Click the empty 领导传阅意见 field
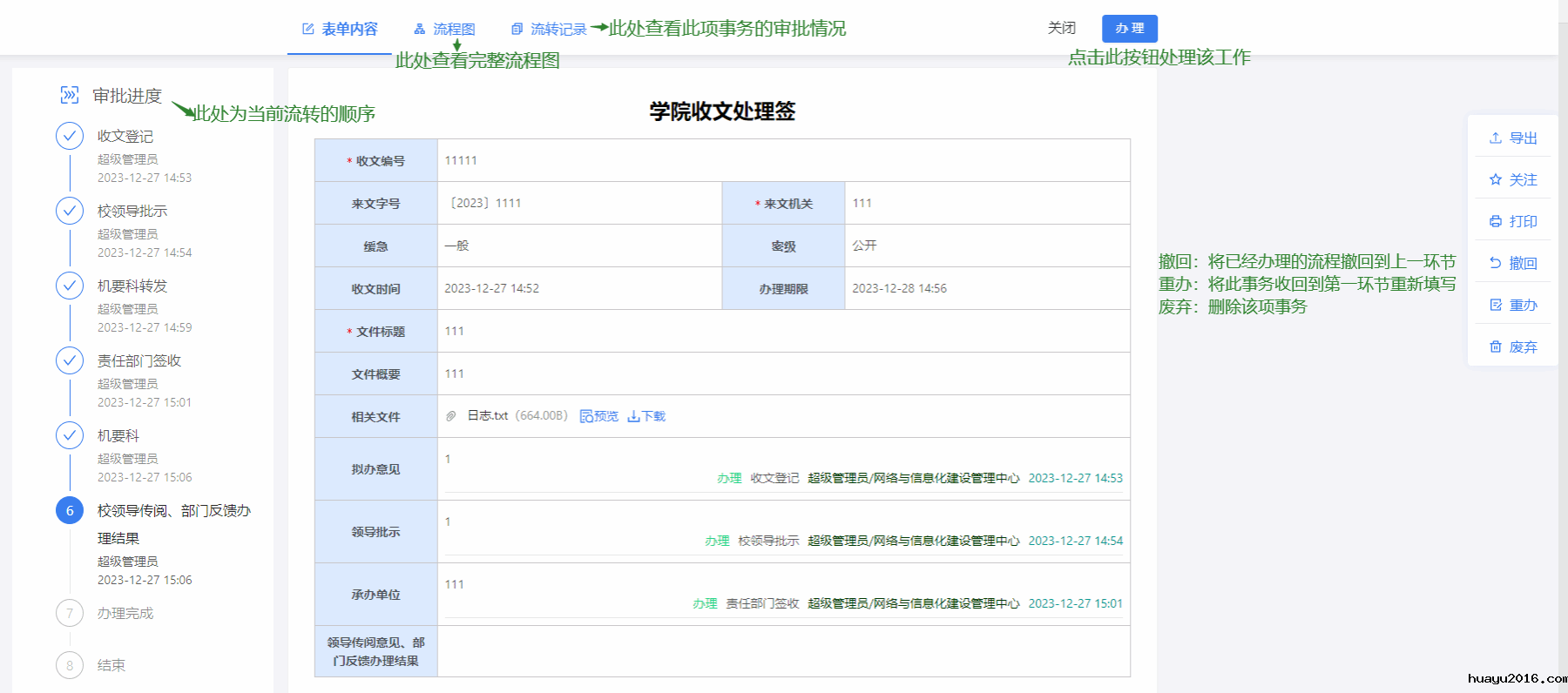Screen dimensions: 1568x693 (782, 651)
